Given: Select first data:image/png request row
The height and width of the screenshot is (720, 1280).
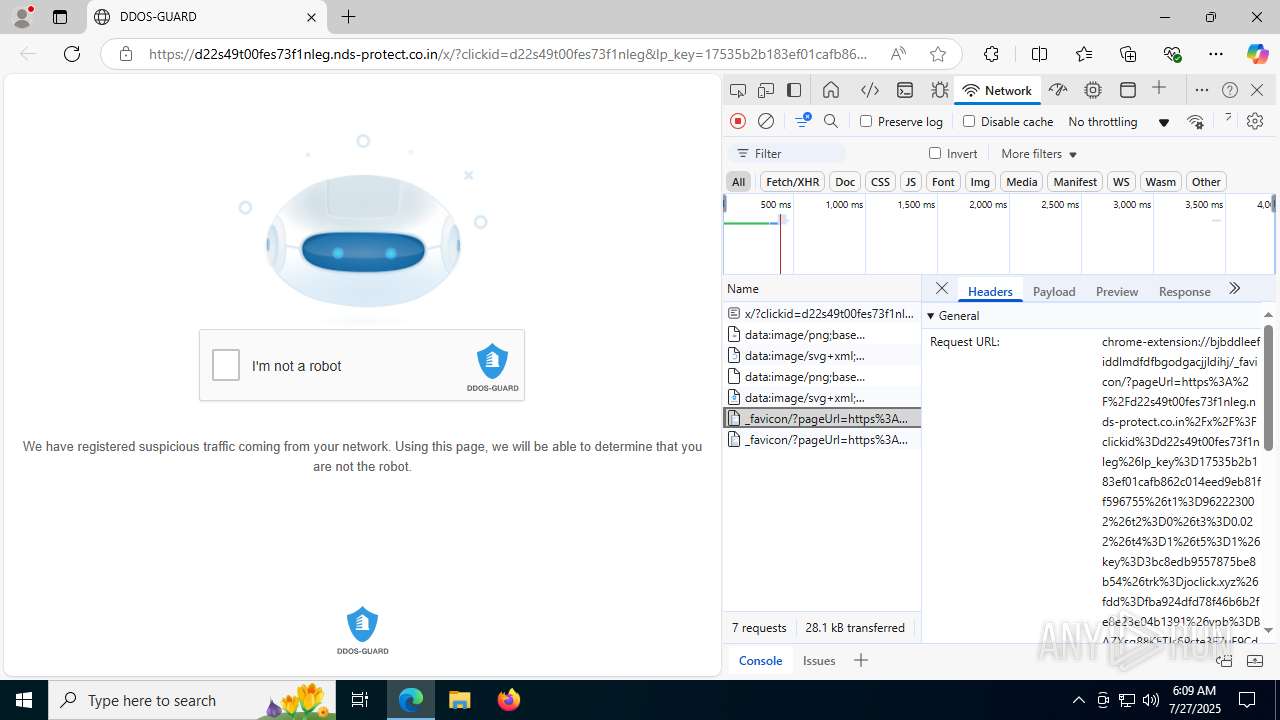Looking at the screenshot, I should pyautogui.click(x=821, y=334).
